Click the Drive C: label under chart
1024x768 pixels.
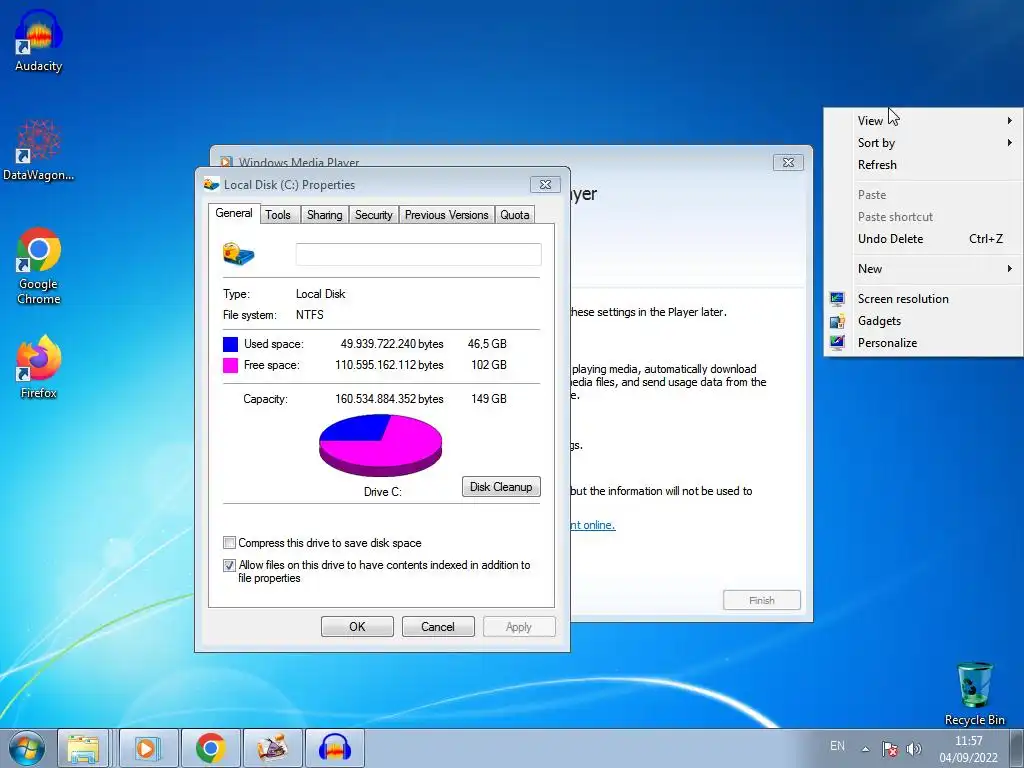tap(383, 492)
